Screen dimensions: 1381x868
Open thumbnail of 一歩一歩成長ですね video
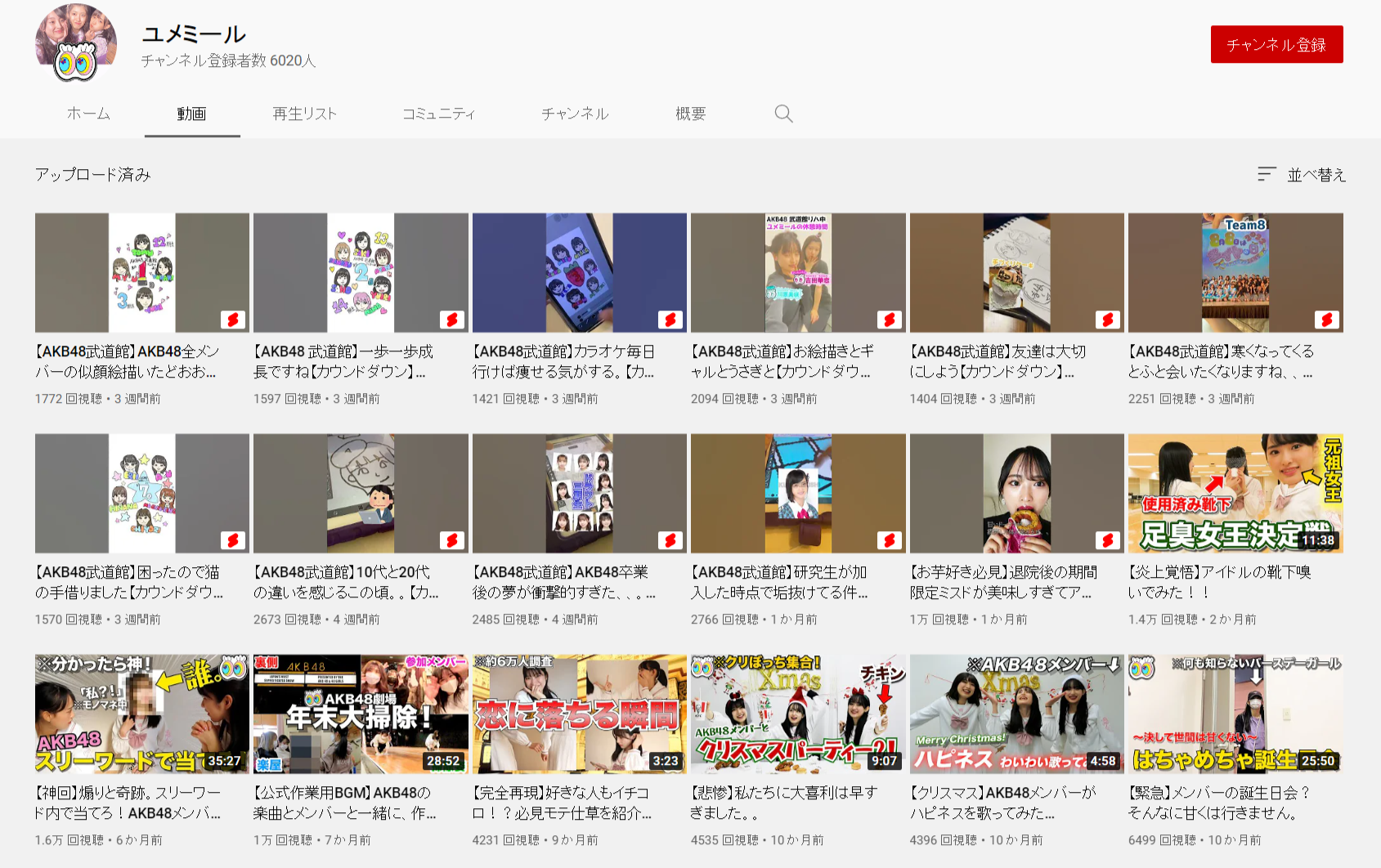tap(361, 273)
